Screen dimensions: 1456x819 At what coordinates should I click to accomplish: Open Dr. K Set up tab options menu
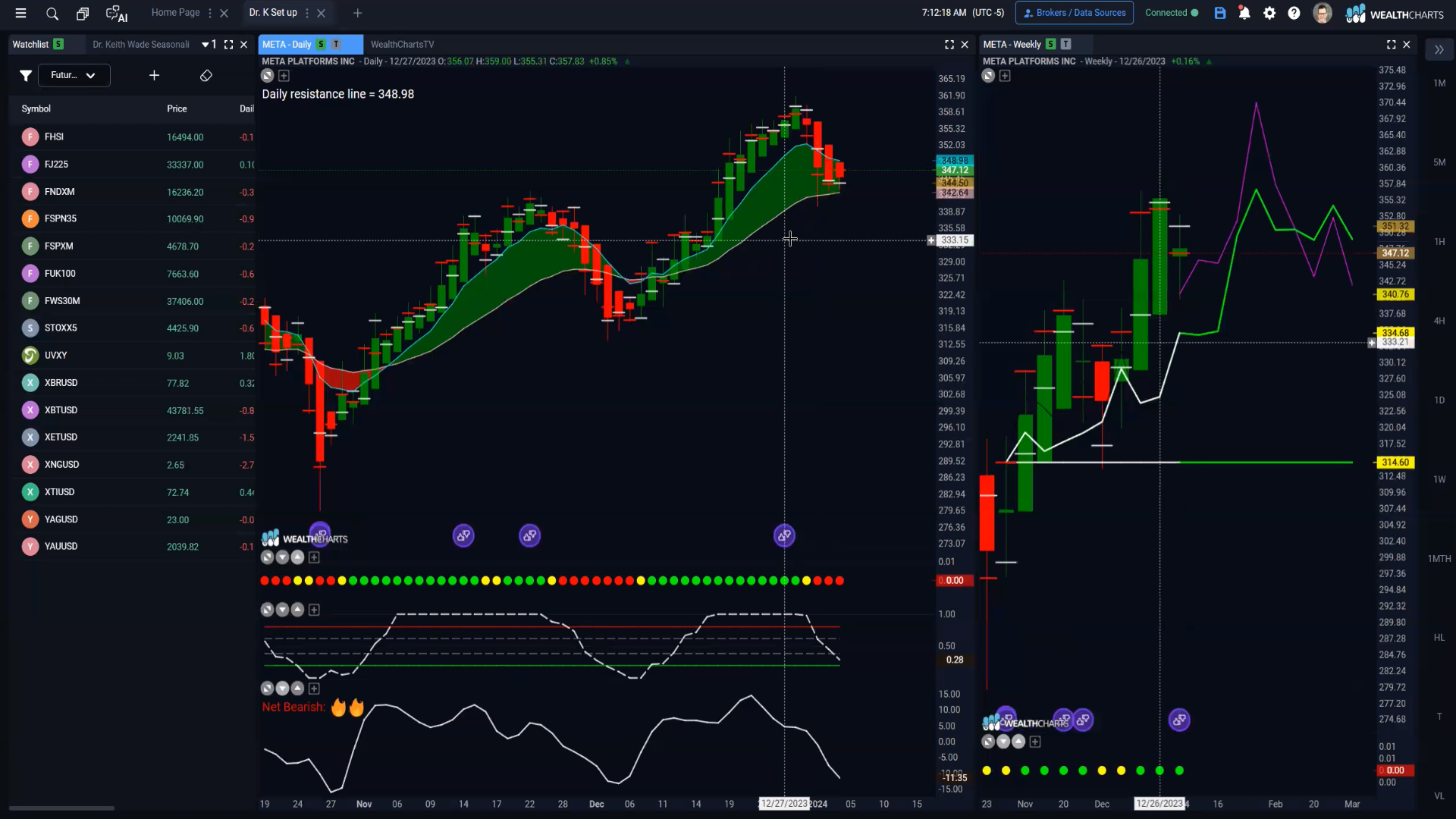(307, 13)
